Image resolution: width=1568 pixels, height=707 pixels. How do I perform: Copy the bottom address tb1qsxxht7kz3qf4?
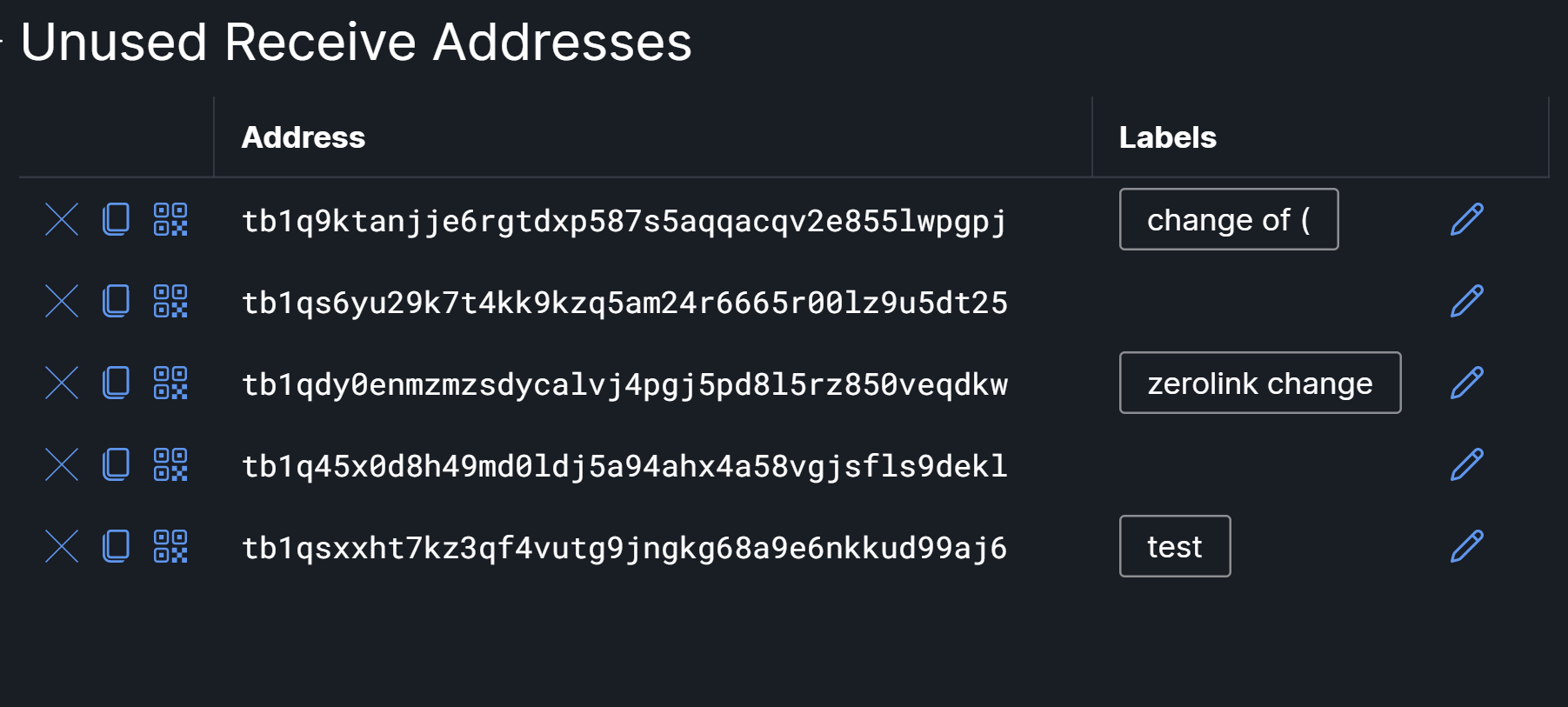tap(114, 547)
